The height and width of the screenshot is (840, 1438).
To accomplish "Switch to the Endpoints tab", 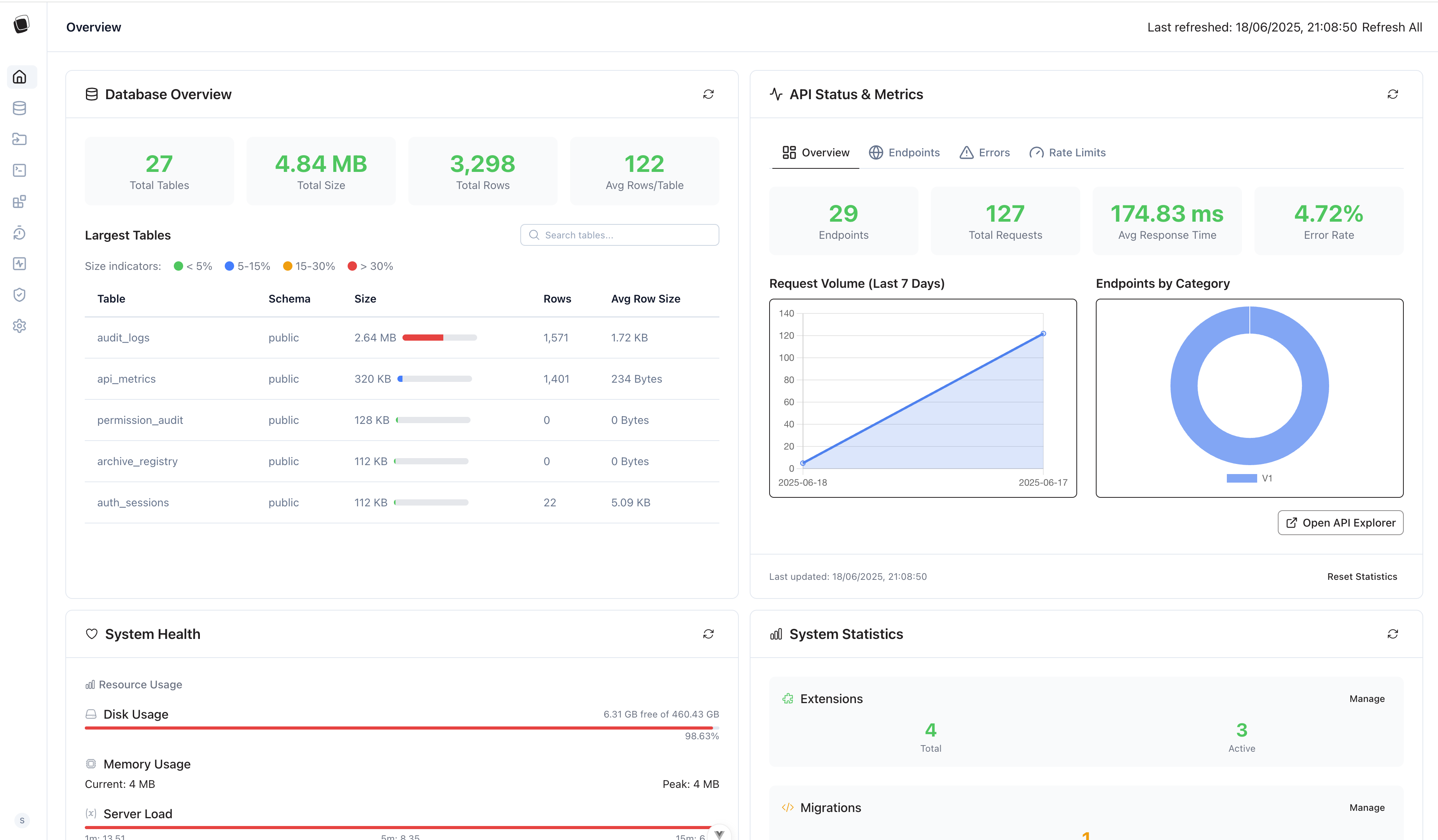I will (904, 152).
